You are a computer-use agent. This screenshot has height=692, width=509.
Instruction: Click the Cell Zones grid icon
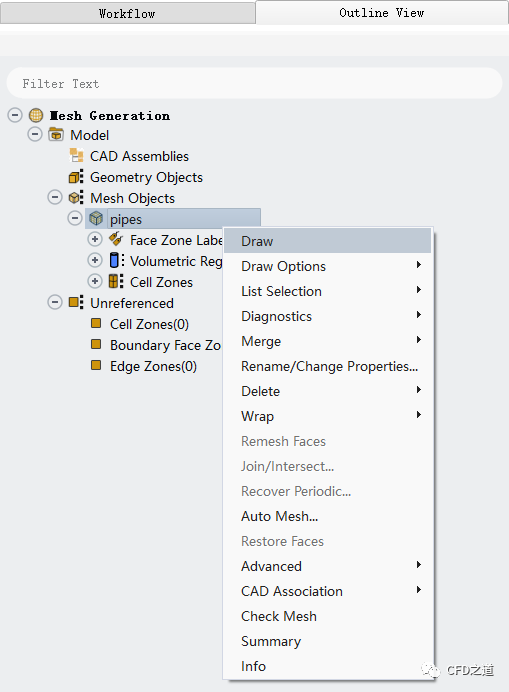pyautogui.click(x=116, y=281)
